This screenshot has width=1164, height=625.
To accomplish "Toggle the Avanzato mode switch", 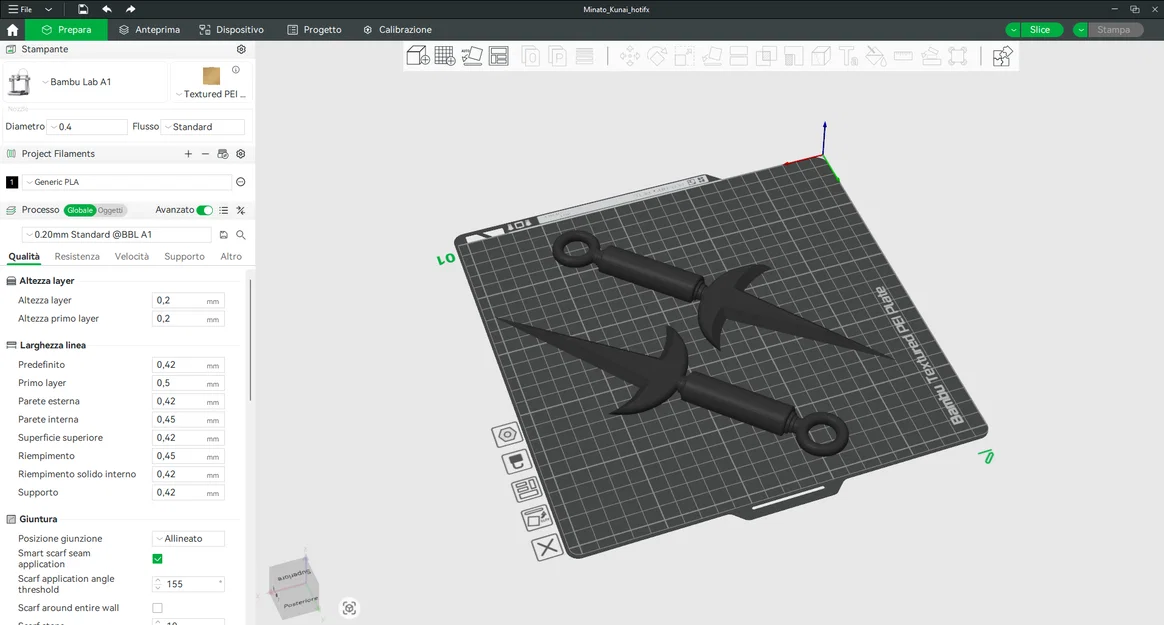I will [x=205, y=210].
